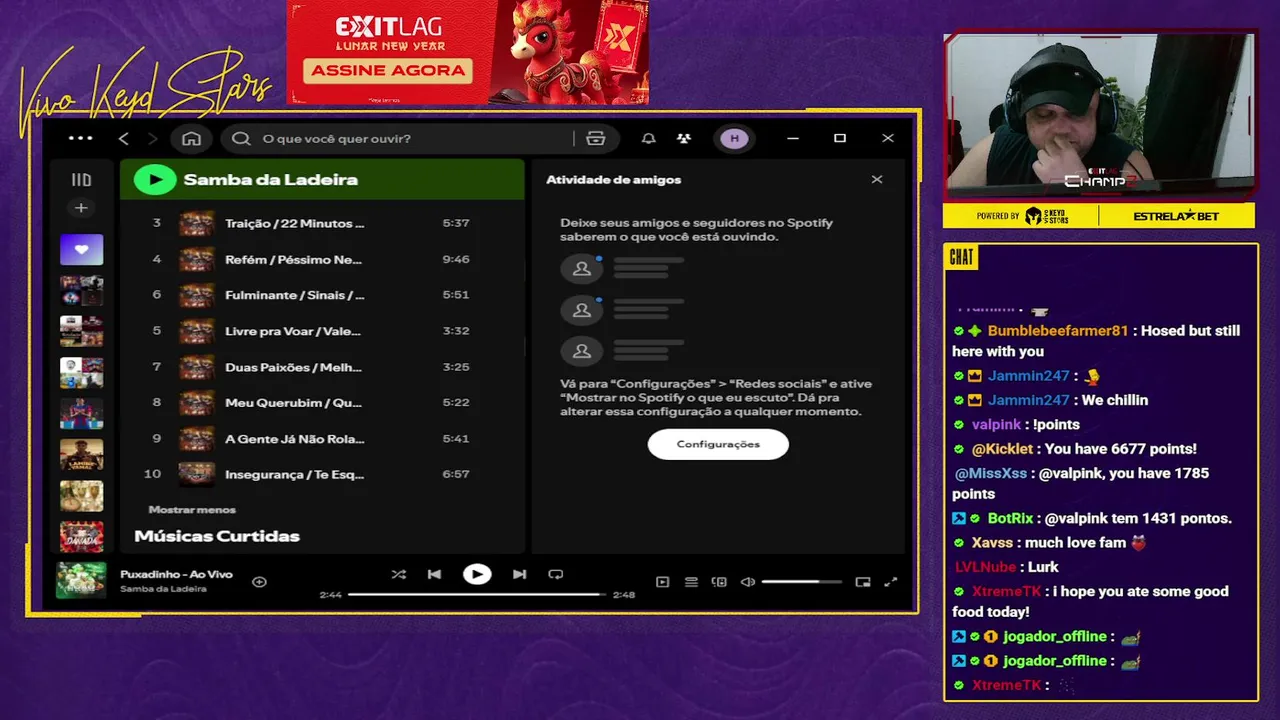
Task: Open connect to a device icon
Action: (719, 581)
